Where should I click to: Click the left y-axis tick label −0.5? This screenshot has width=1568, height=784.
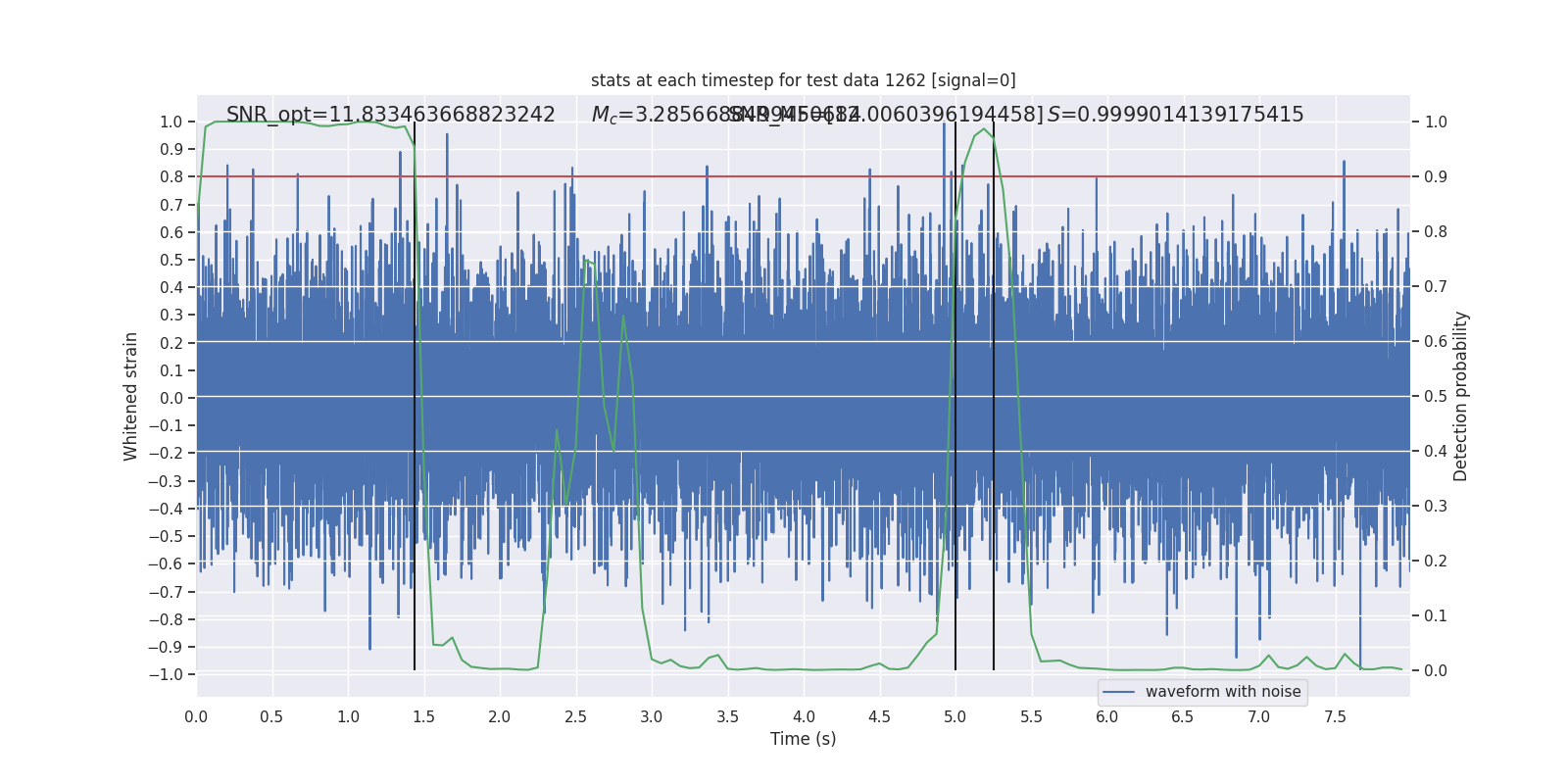tap(166, 536)
